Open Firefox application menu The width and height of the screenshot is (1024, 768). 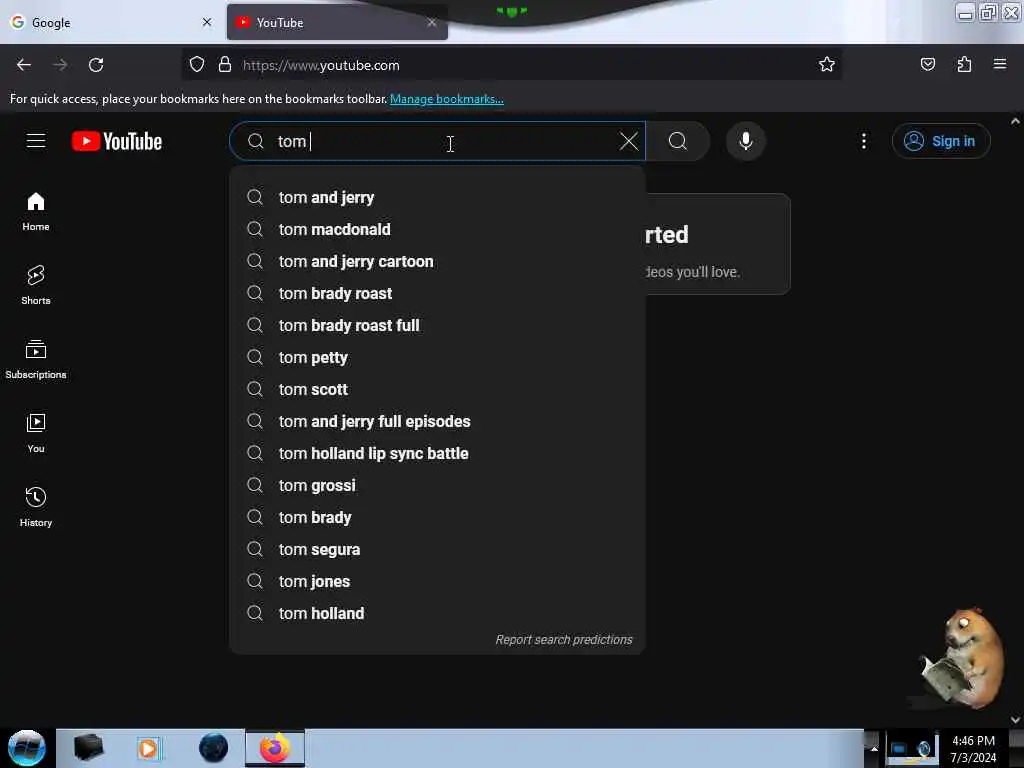1000,64
